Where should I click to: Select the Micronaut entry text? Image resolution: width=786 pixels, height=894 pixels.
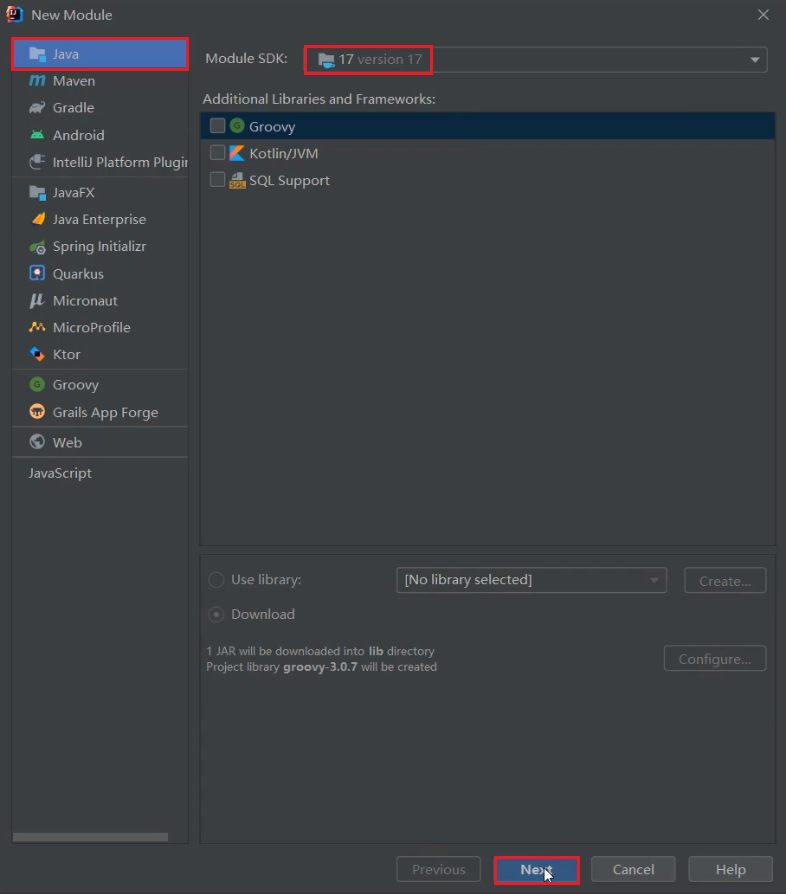pyautogui.click(x=85, y=300)
